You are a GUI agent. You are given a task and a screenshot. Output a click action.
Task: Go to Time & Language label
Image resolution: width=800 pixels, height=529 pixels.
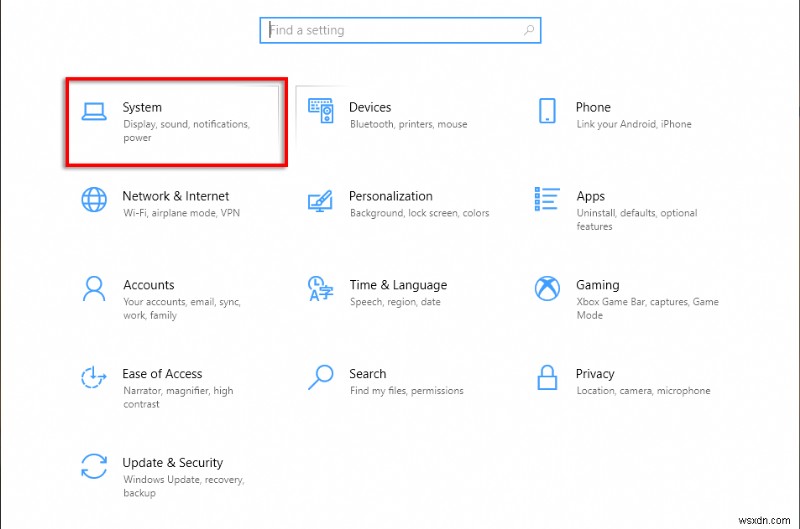[398, 285]
